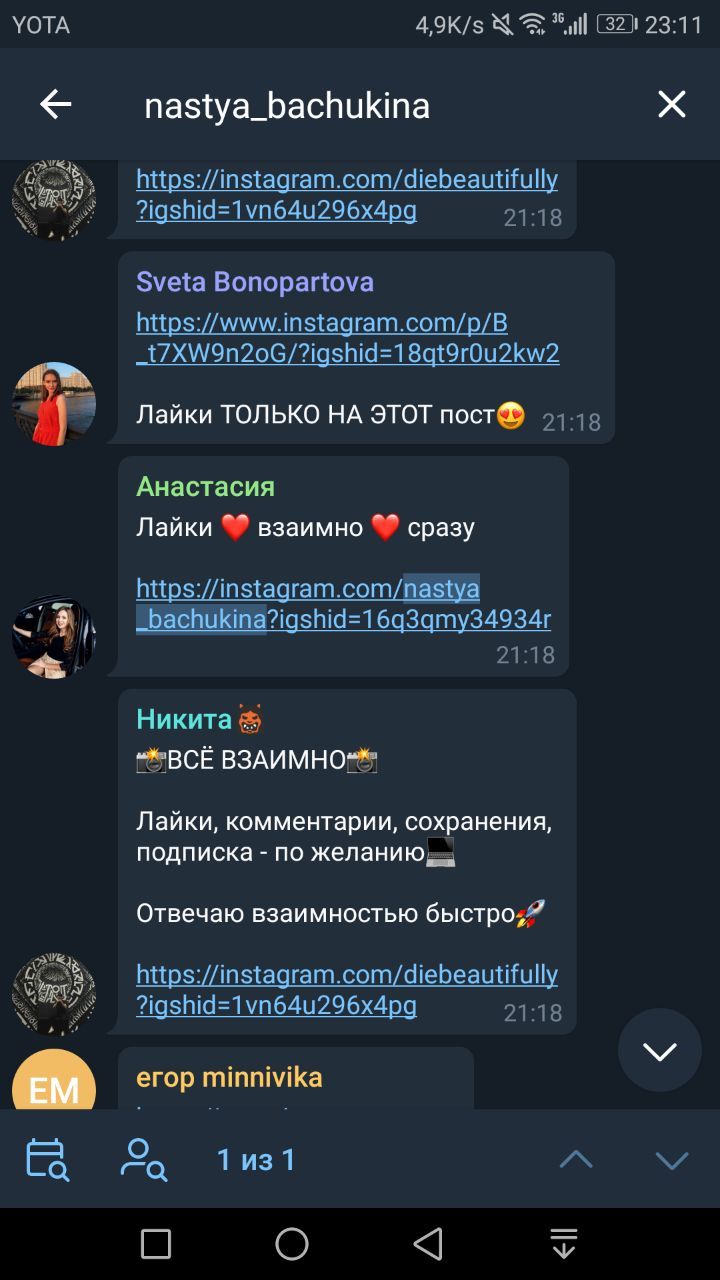Tap the back arrow in search bar
Viewport: 720px width, 1280px height.
click(56, 104)
